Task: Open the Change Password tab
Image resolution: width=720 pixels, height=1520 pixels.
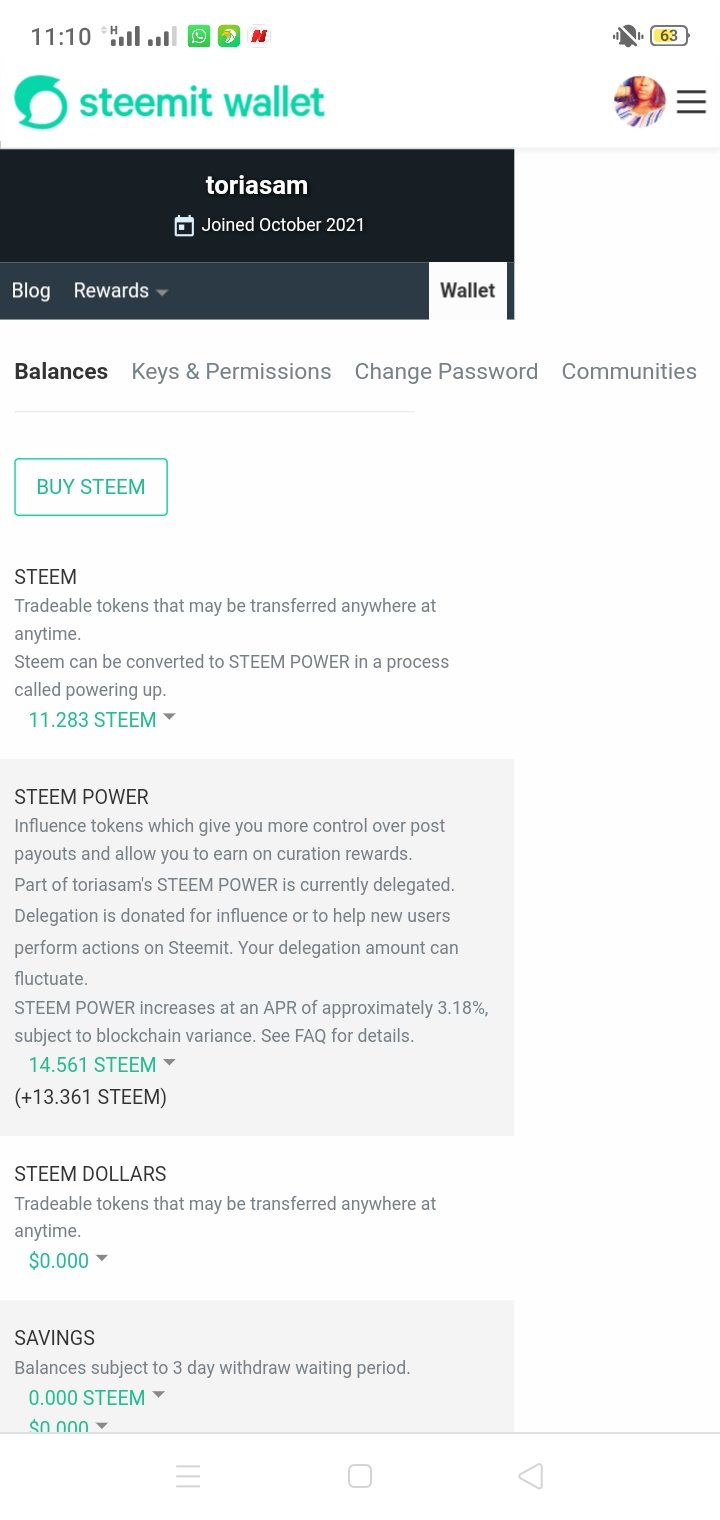Action: pos(446,371)
